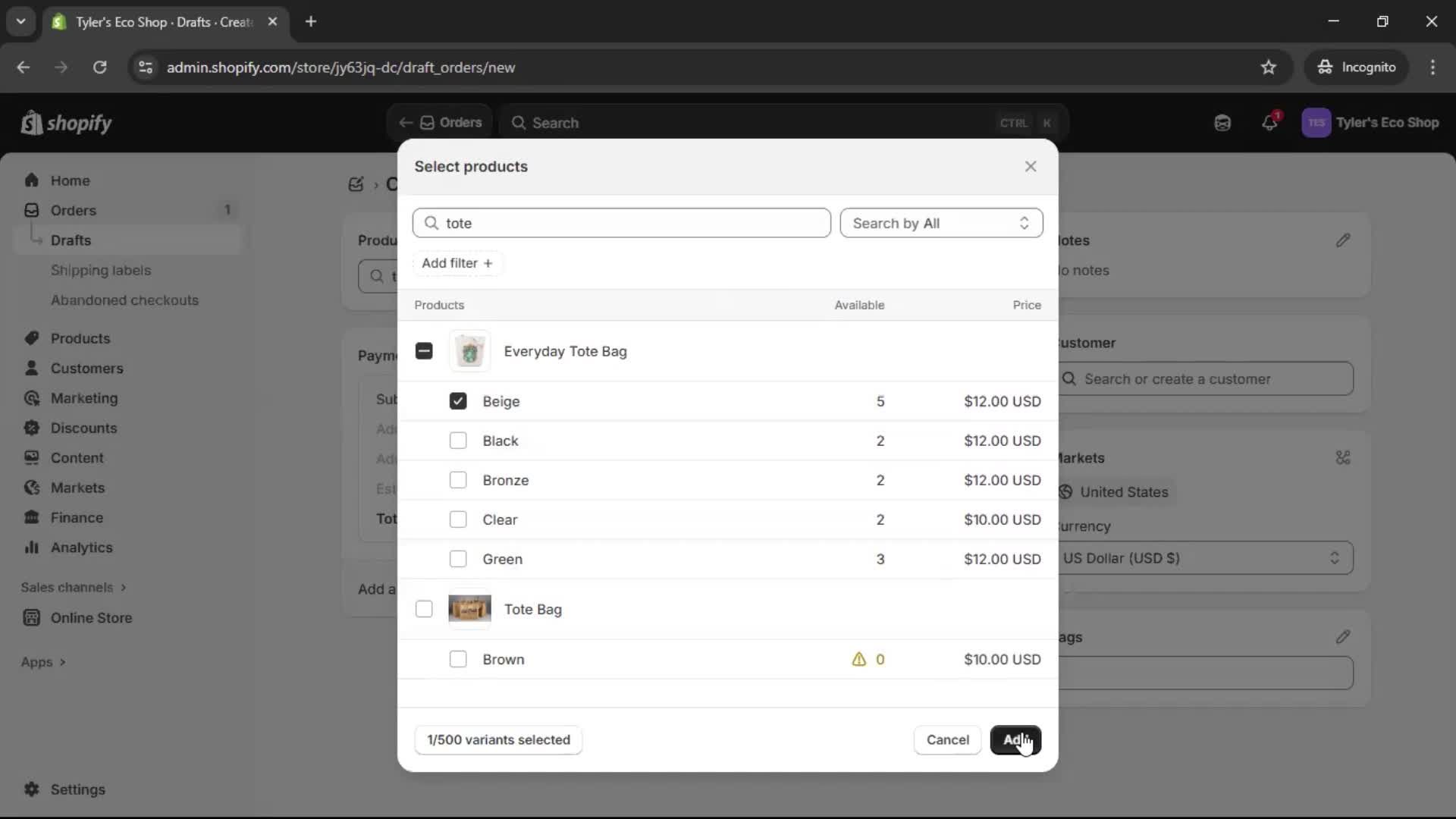This screenshot has width=1456, height=819.
Task: Cancel the product selection
Action: coord(946,739)
